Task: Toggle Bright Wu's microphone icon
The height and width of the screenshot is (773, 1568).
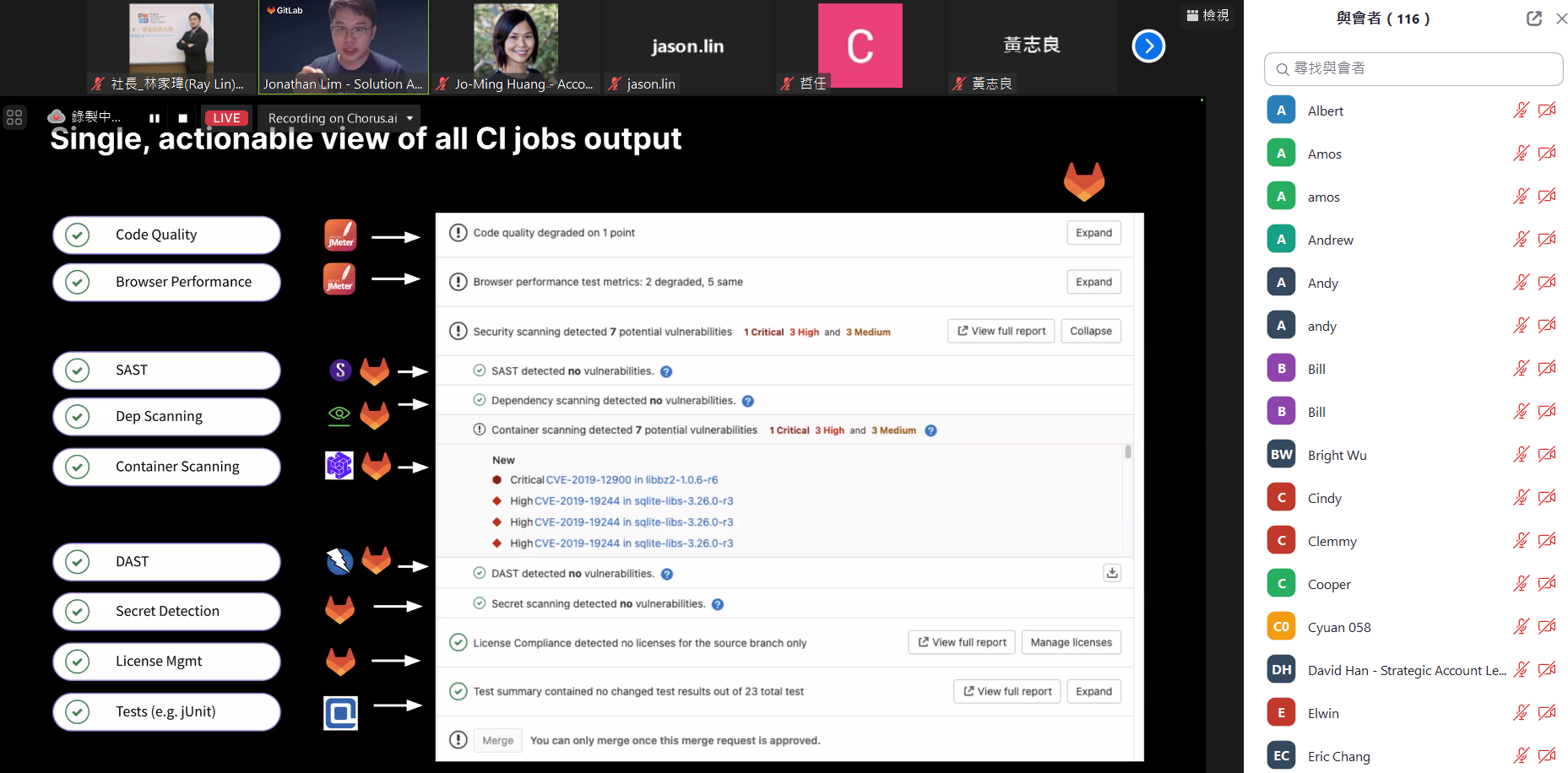Action: (1521, 455)
